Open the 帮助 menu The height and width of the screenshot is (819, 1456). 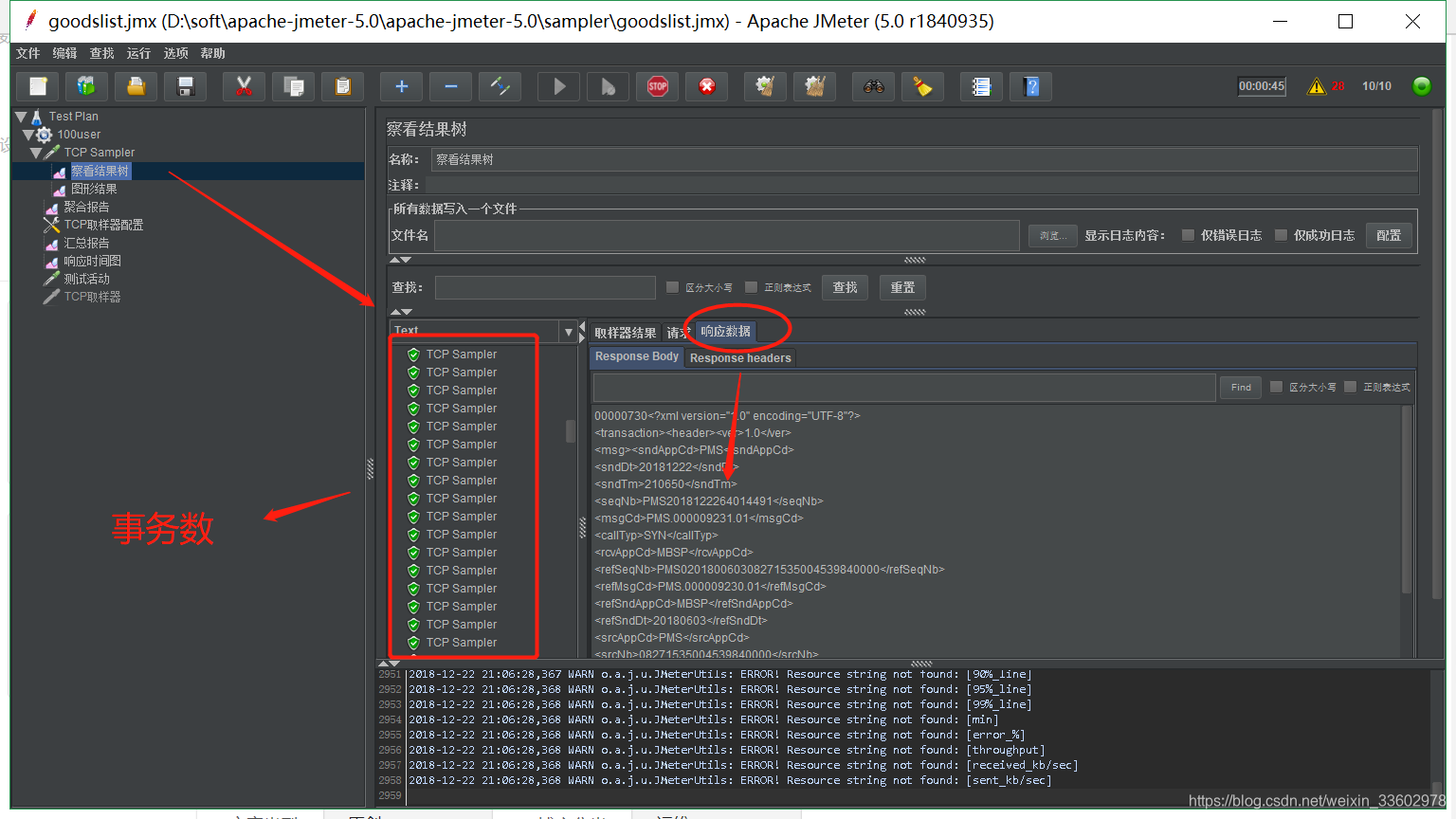[212, 53]
